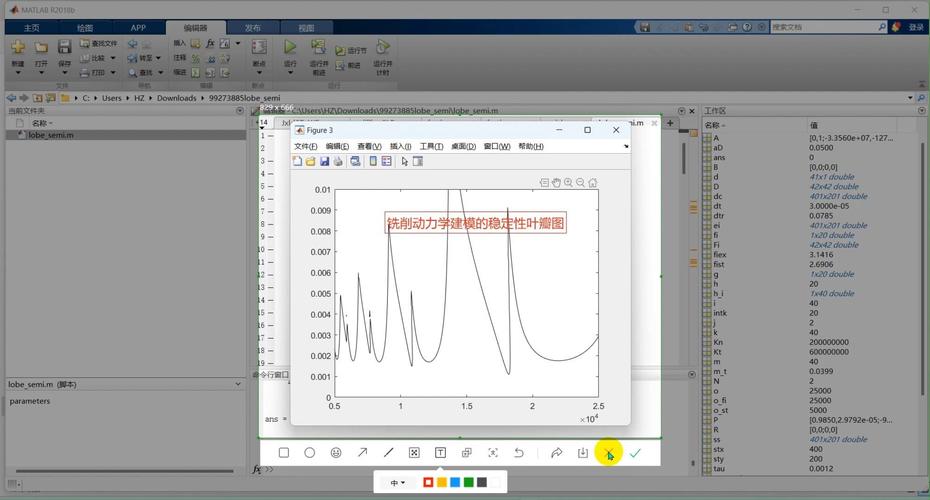Select the straight line drawing tool
This screenshot has width=930, height=500.
(388, 453)
